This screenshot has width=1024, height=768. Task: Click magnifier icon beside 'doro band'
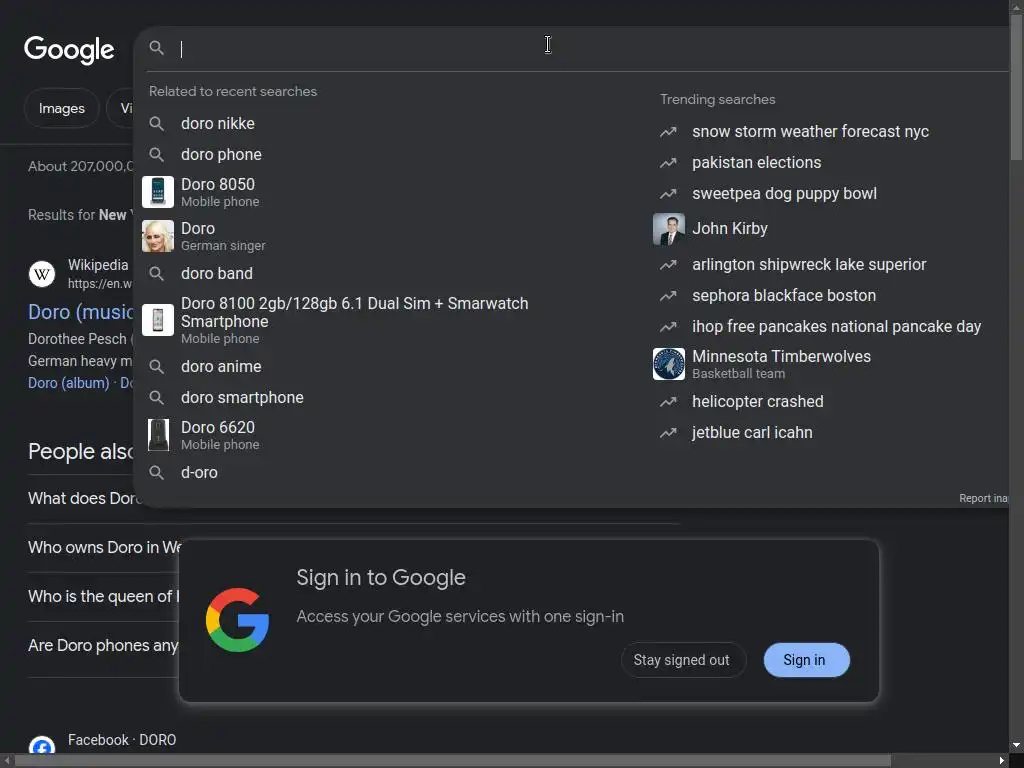156,274
